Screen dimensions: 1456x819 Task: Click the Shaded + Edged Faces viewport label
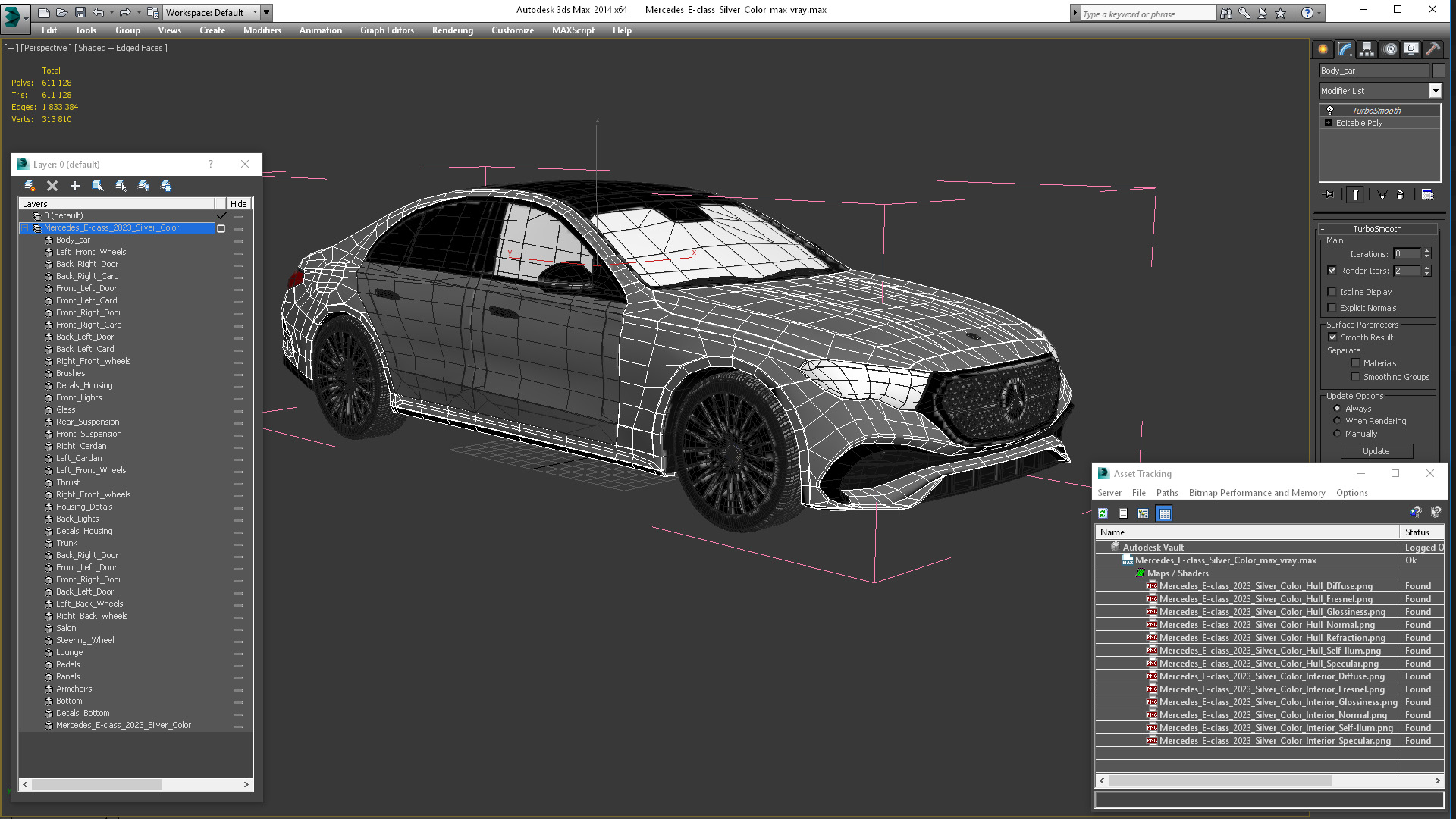point(121,48)
